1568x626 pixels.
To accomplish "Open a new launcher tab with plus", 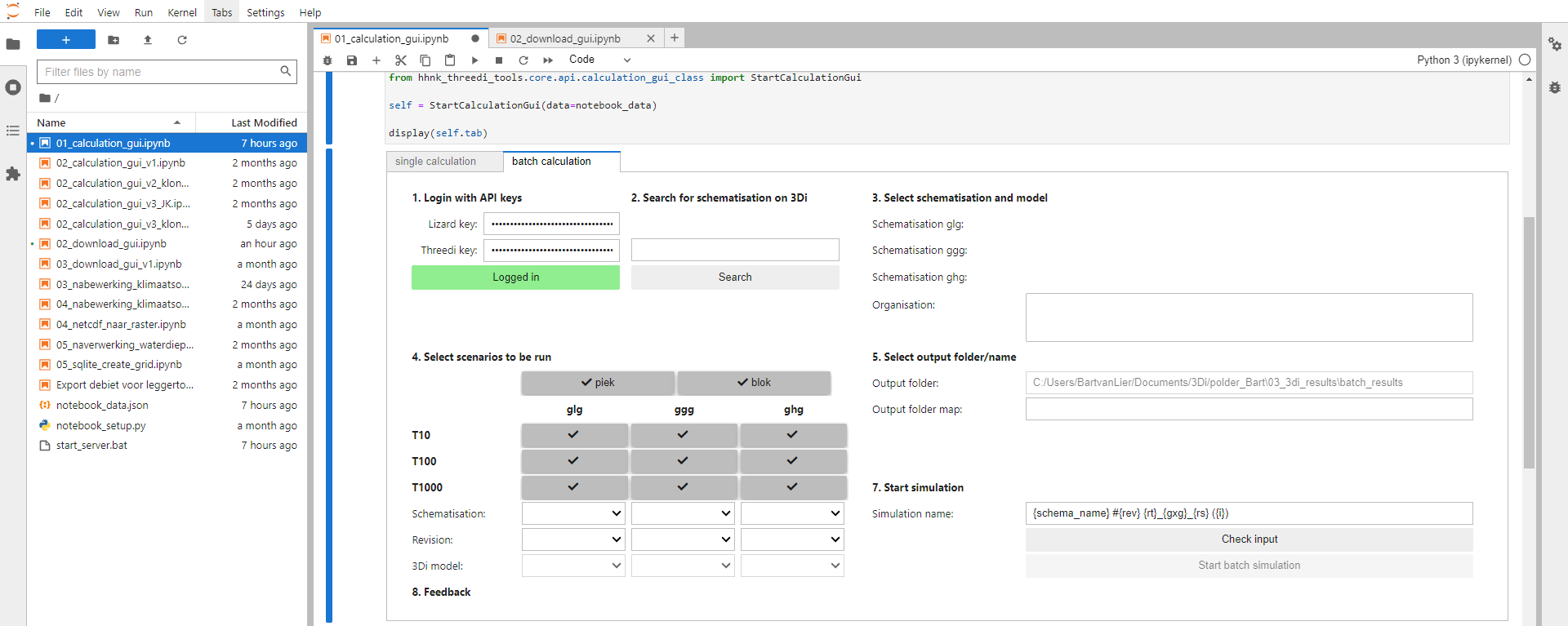I will click(675, 38).
